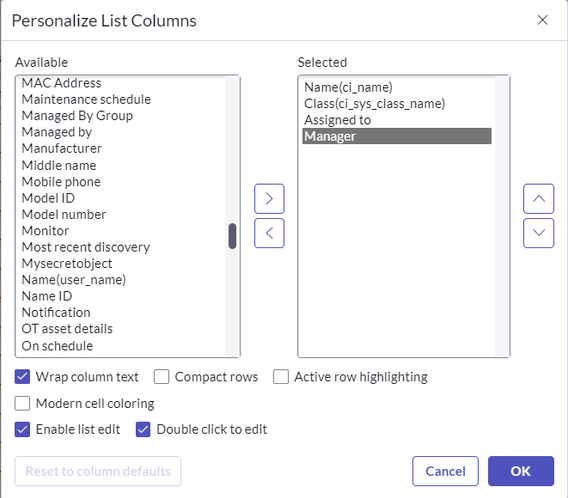Click the Cancel button

[x=445, y=471]
